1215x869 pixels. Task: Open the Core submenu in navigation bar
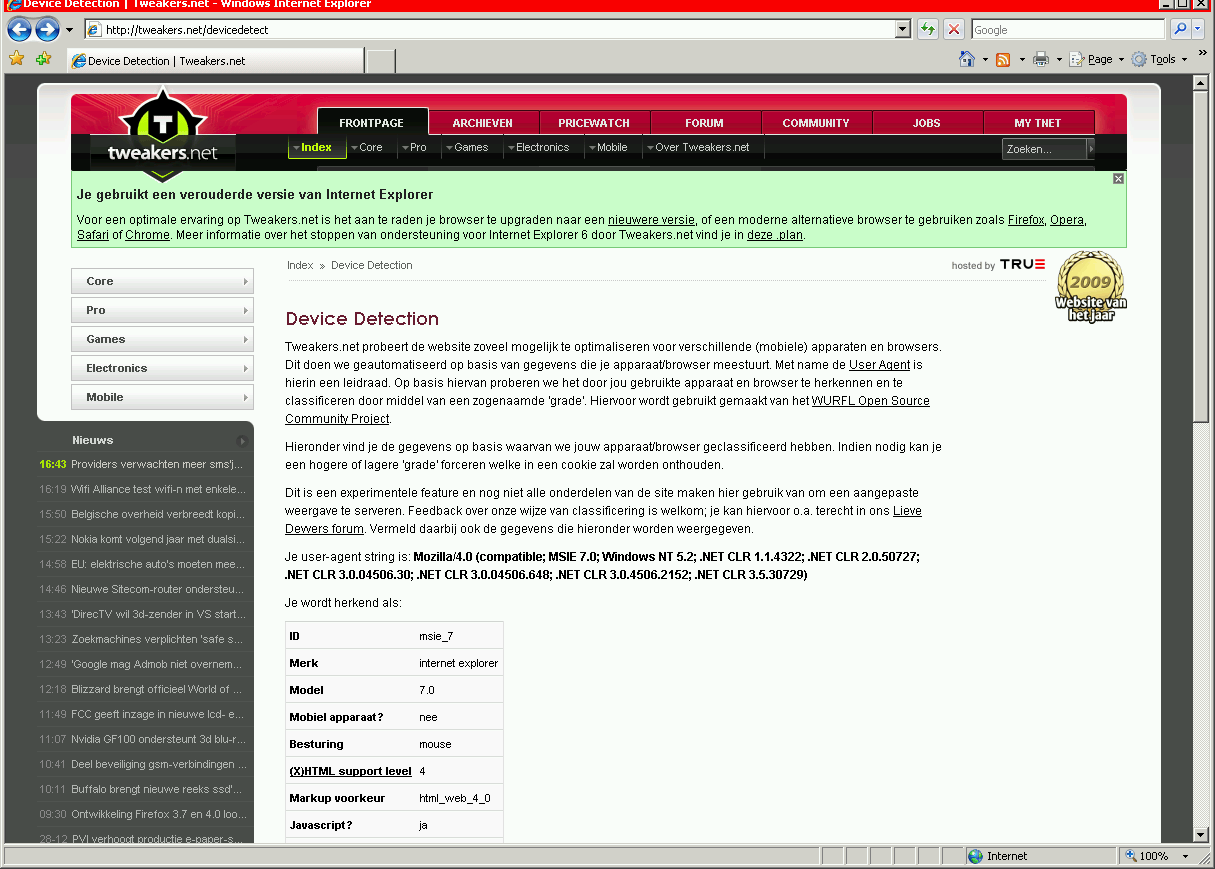point(366,147)
